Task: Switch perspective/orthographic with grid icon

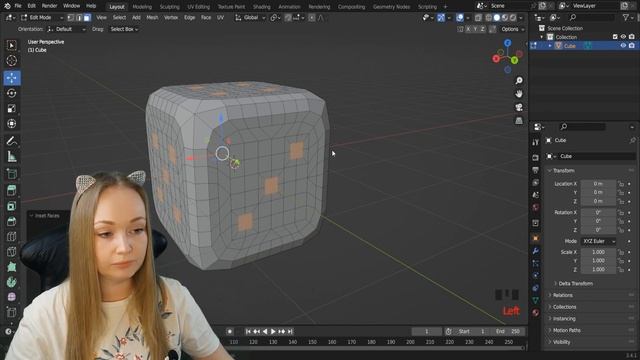Action: point(519,121)
